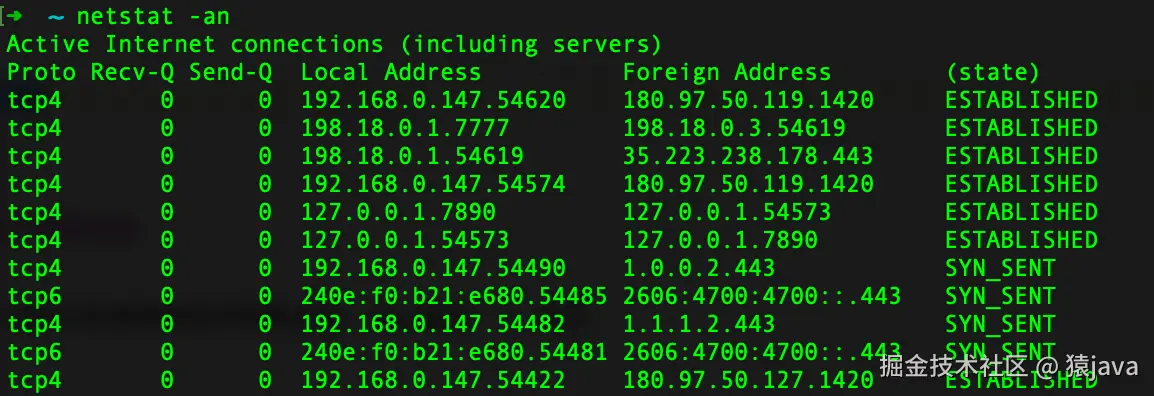Click foreign address 180.97.50.119.1420 in the 54574 row
This screenshot has width=1154, height=396.
(x=748, y=184)
